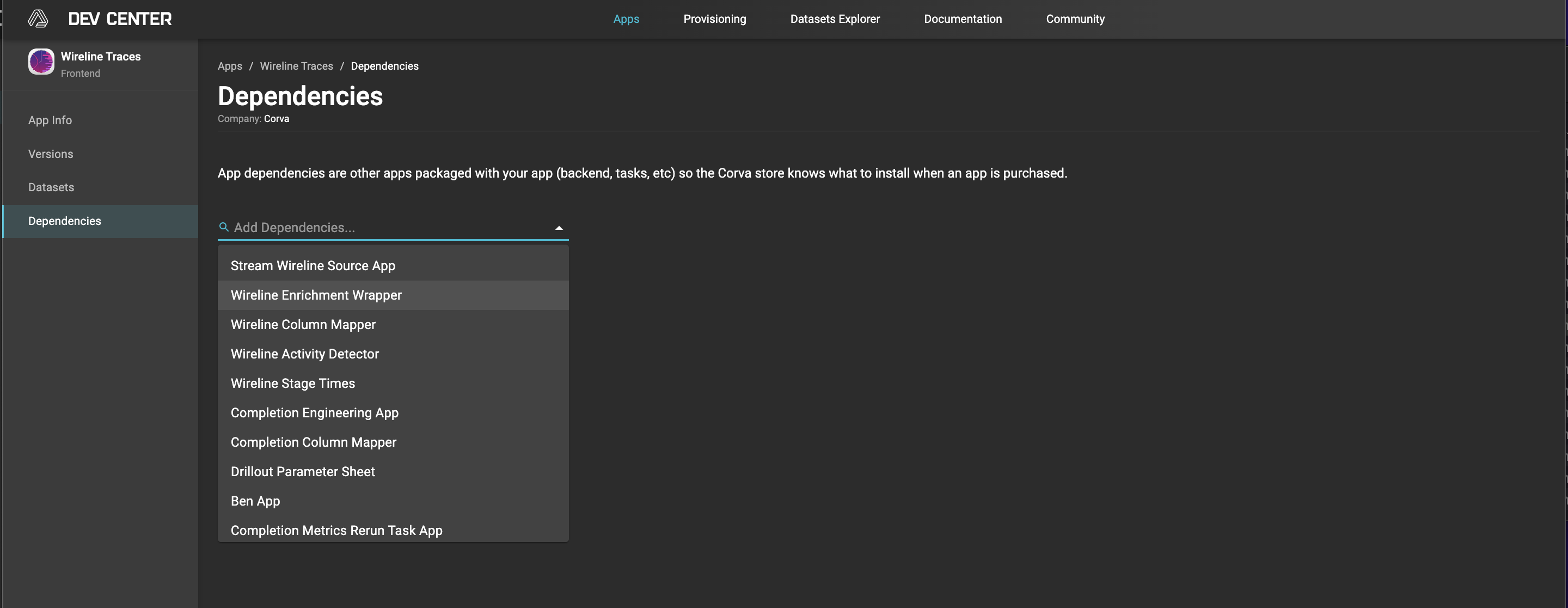The width and height of the screenshot is (1568, 608).
Task: Click DEV CENTER title
Action: (x=120, y=19)
